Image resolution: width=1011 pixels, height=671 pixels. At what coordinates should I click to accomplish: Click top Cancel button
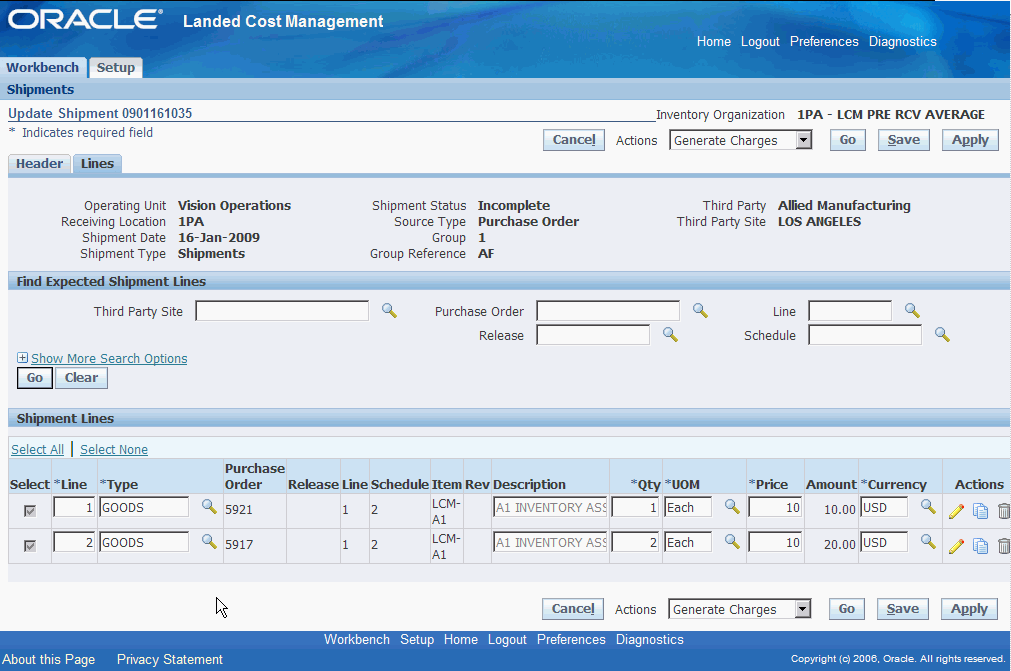point(574,140)
